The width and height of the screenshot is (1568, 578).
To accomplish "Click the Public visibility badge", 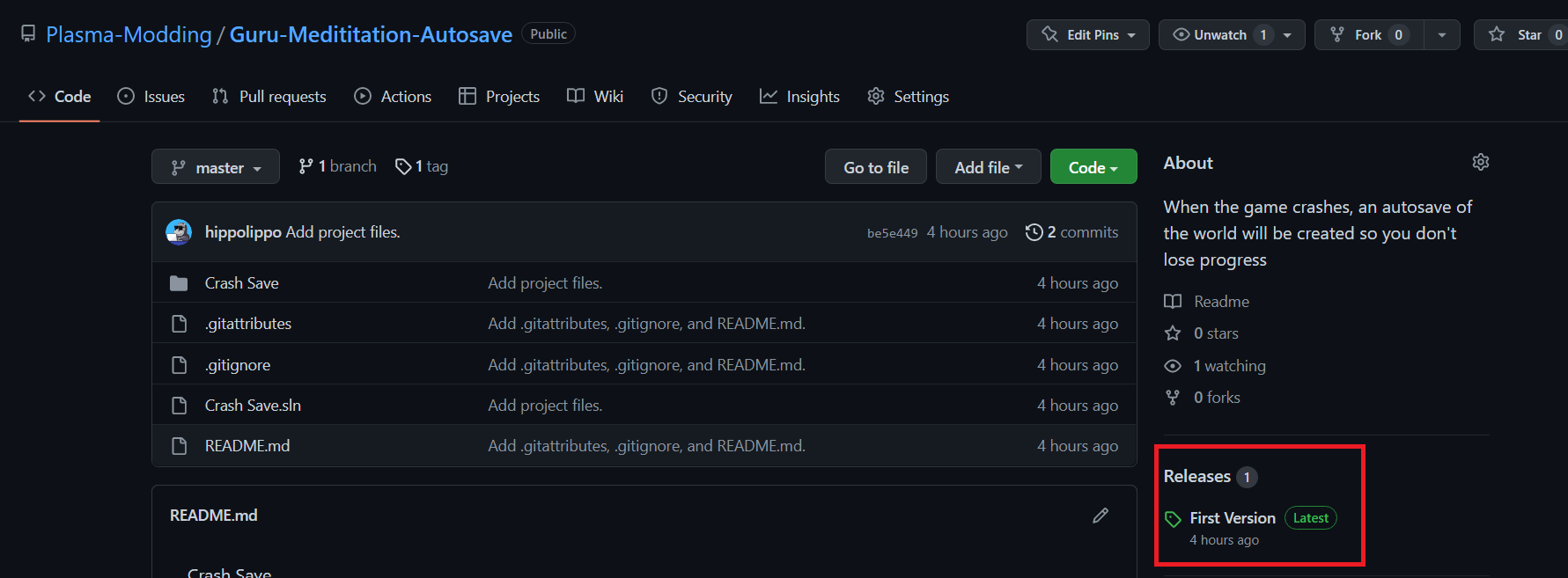I will coord(548,33).
